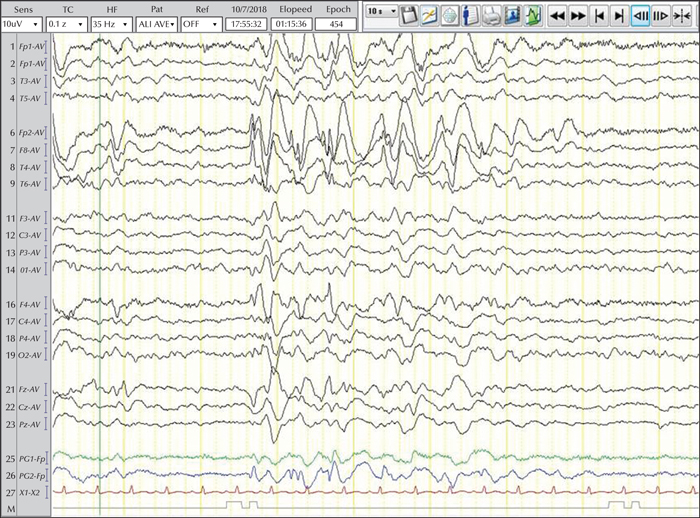Viewport: 700px width, 518px height.
Task: Select channel 11 F3-AV label
Action: click(x=30, y=218)
